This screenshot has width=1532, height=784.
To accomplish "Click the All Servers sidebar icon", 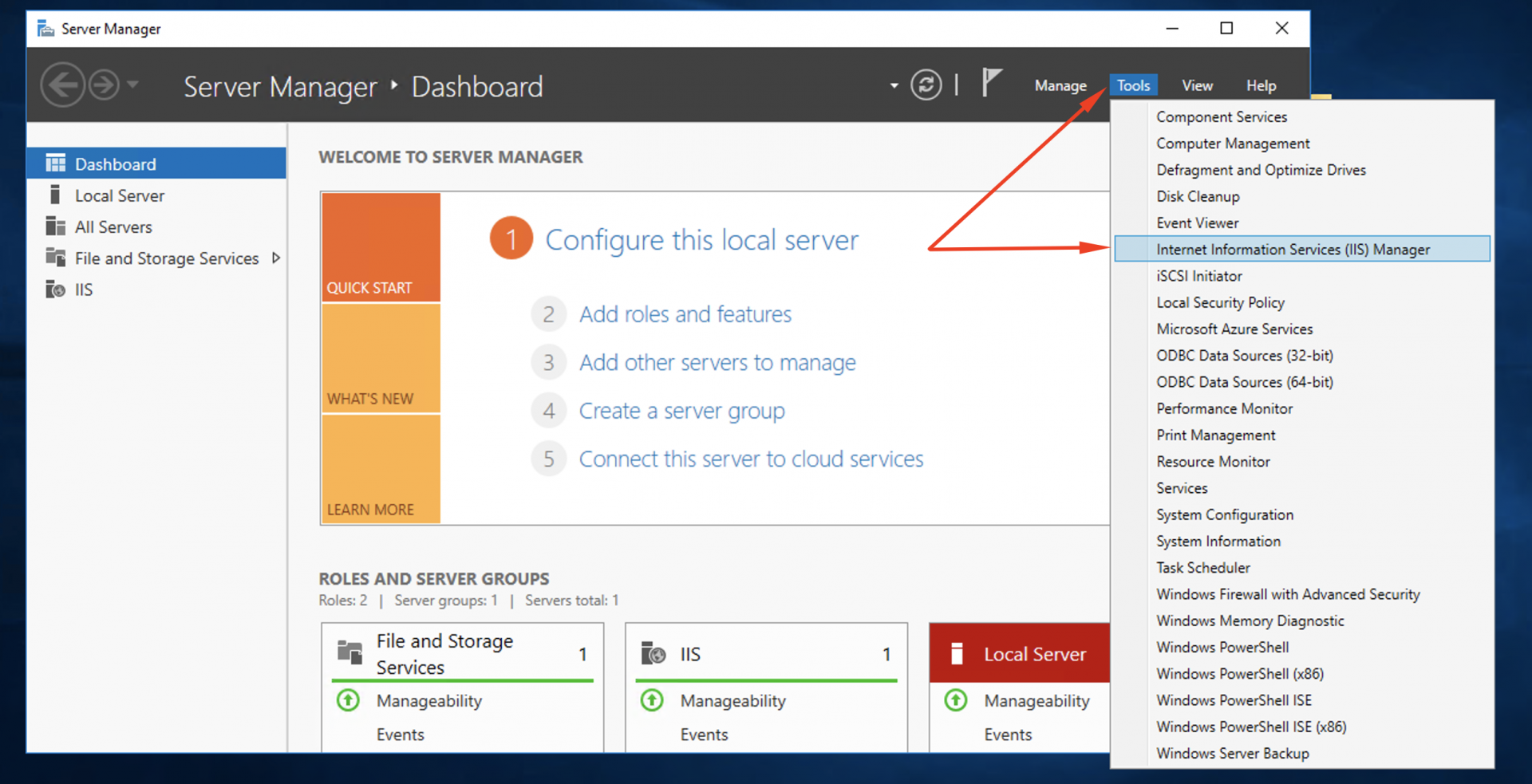I will click(55, 227).
